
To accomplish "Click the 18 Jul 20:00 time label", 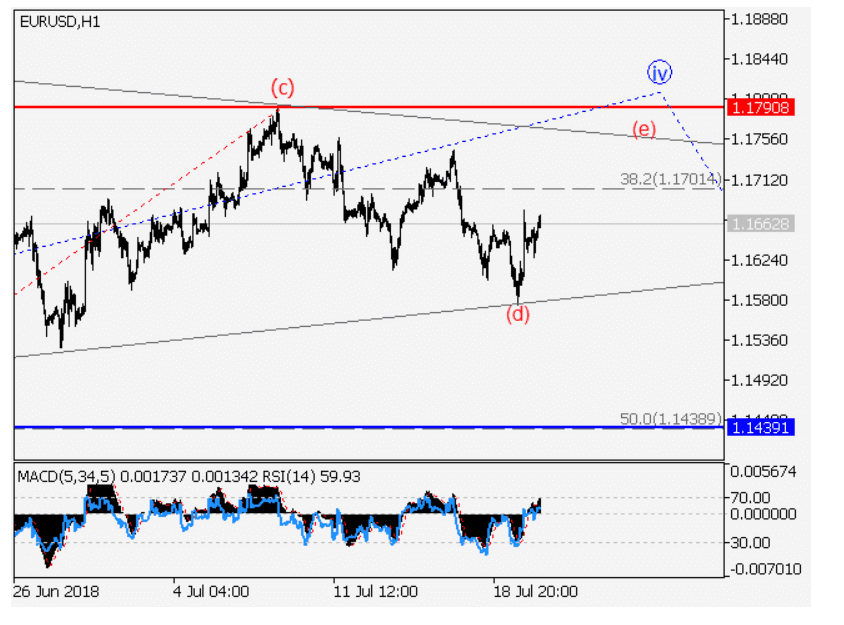I will (535, 591).
